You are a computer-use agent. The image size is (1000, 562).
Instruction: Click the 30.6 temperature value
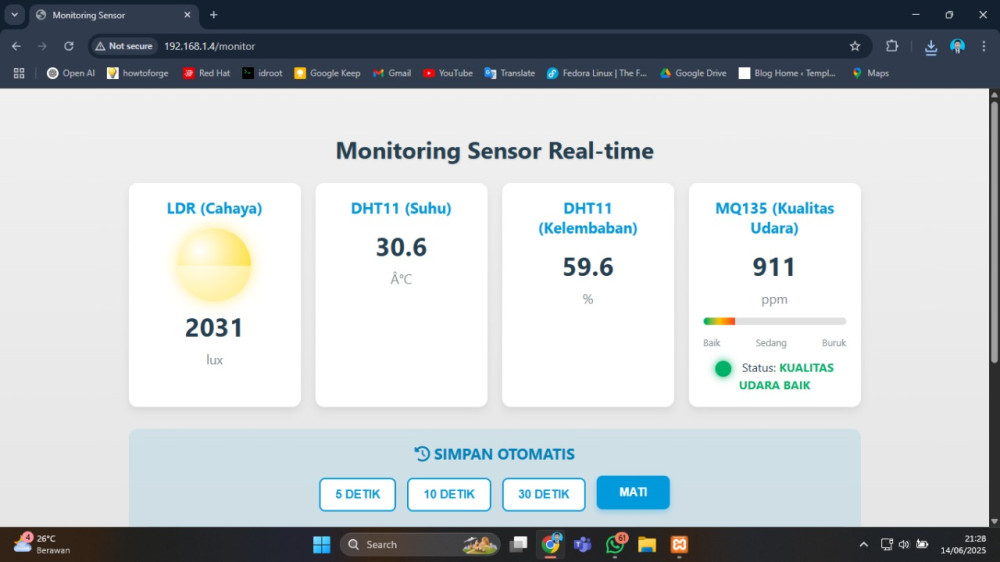[401, 248]
